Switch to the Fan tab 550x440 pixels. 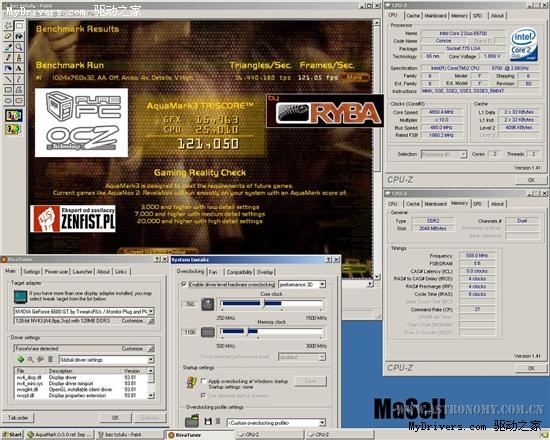pyautogui.click(x=213, y=272)
